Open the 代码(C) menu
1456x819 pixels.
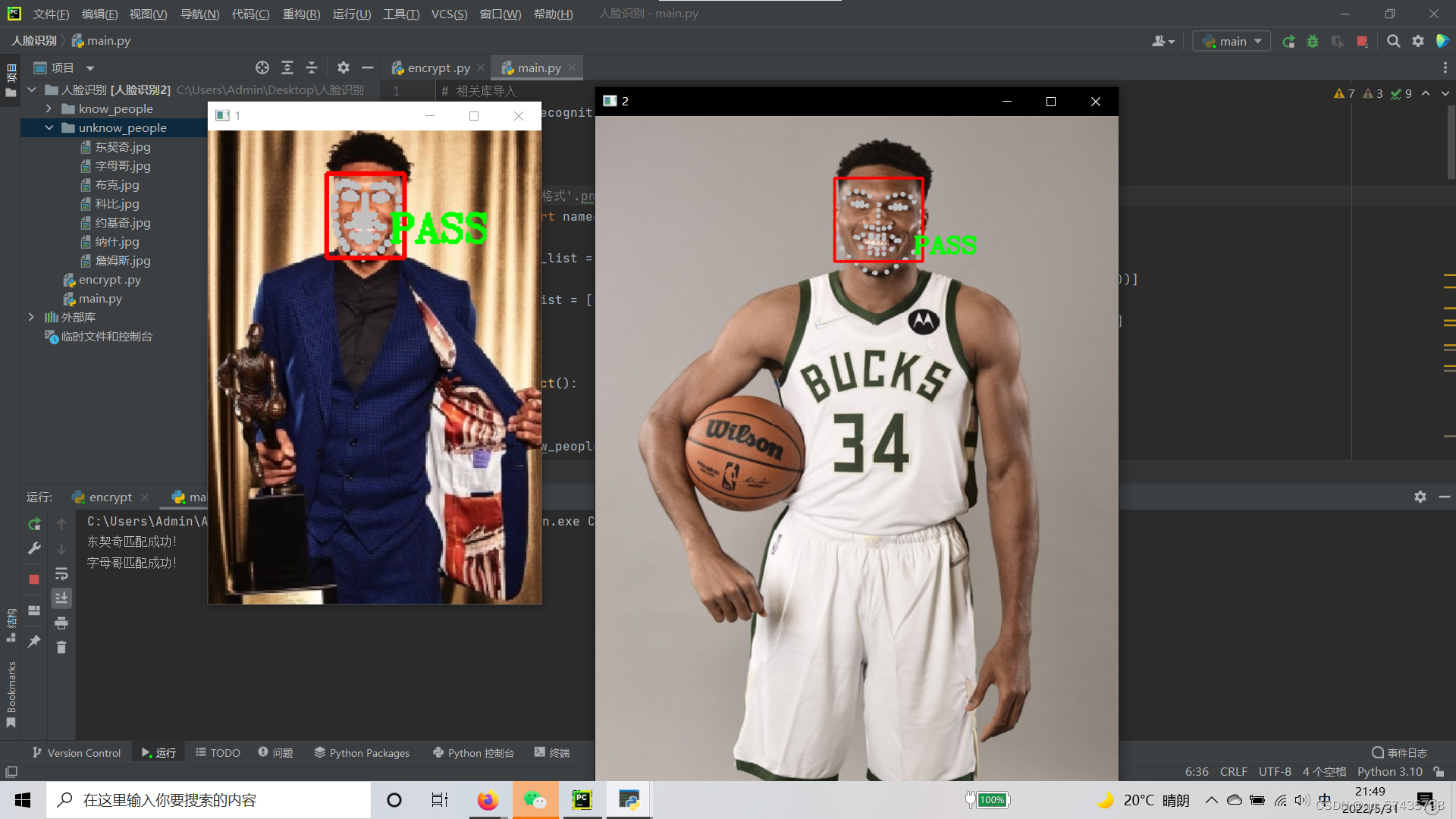coord(250,14)
